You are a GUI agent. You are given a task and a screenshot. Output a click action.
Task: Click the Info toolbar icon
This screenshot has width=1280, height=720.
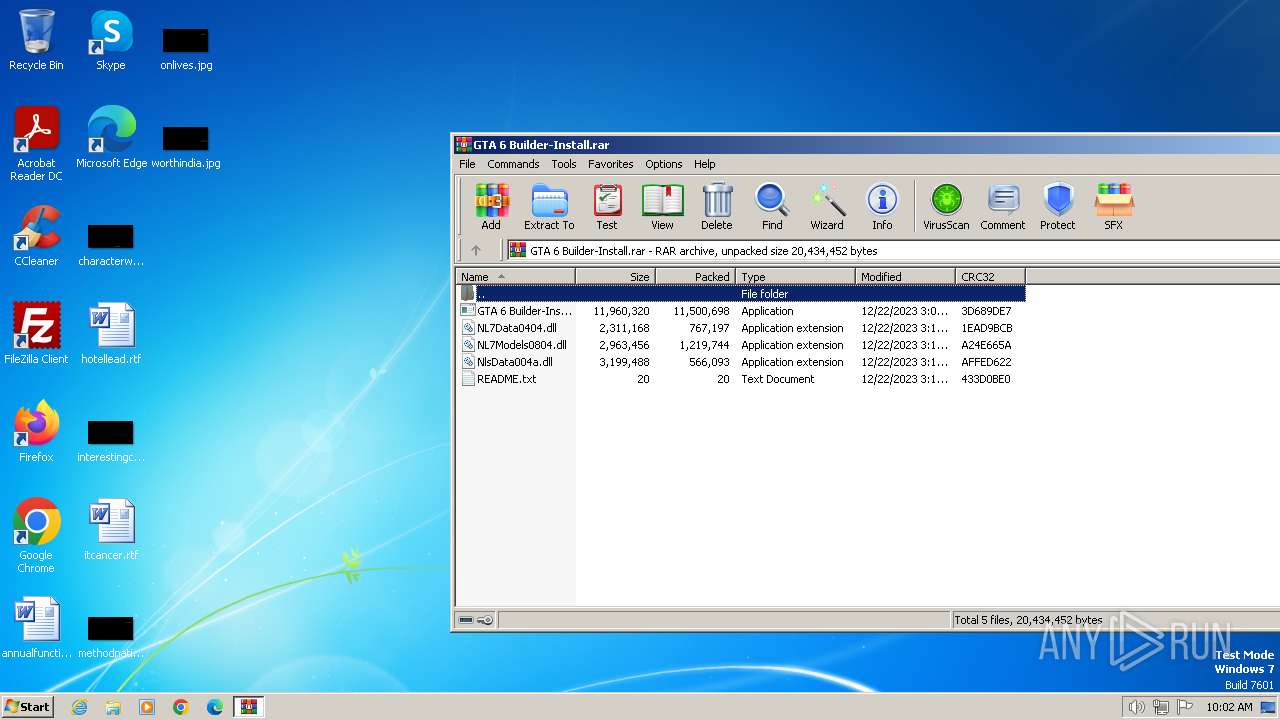pyautogui.click(x=882, y=207)
